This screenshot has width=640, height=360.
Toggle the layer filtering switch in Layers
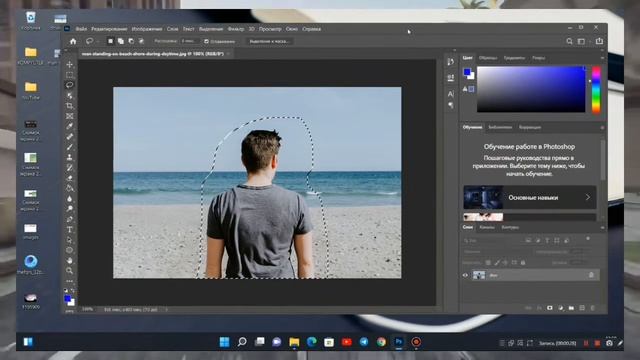pyautogui.click(x=588, y=239)
